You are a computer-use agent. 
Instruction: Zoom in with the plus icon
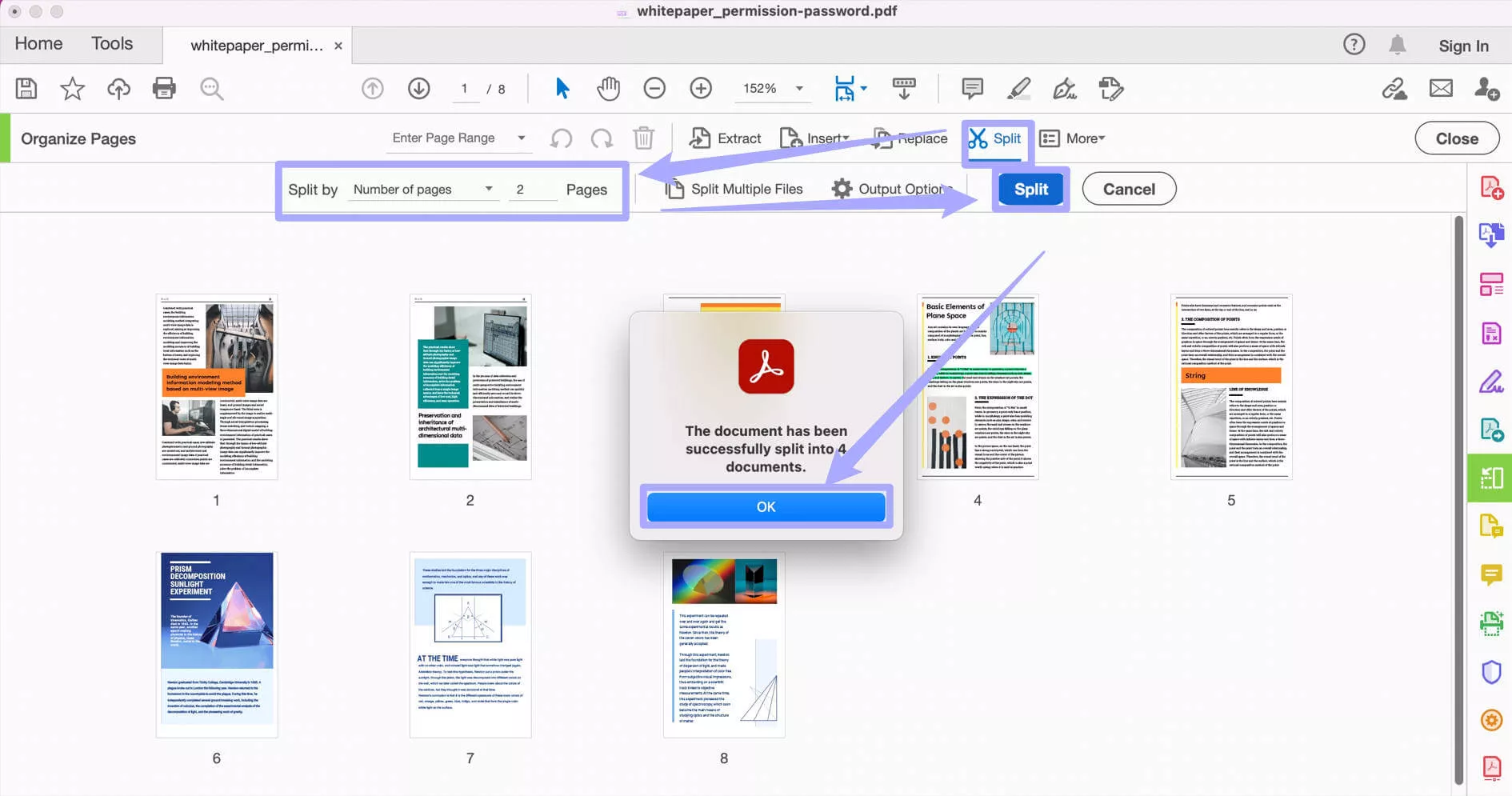point(701,89)
